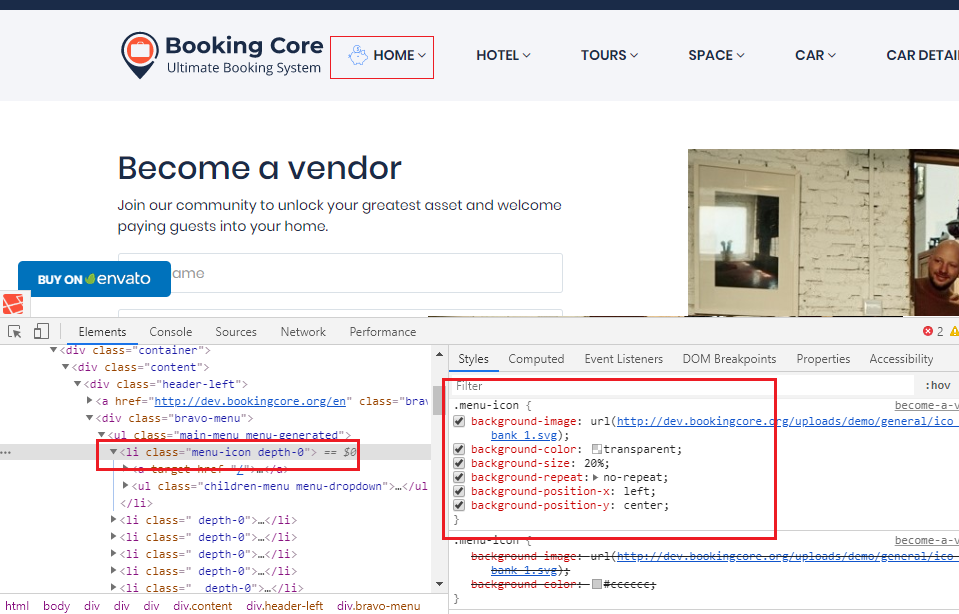Viewport: 959px width, 614px height.
Task: Click the red error count icon
Action: pos(927,332)
